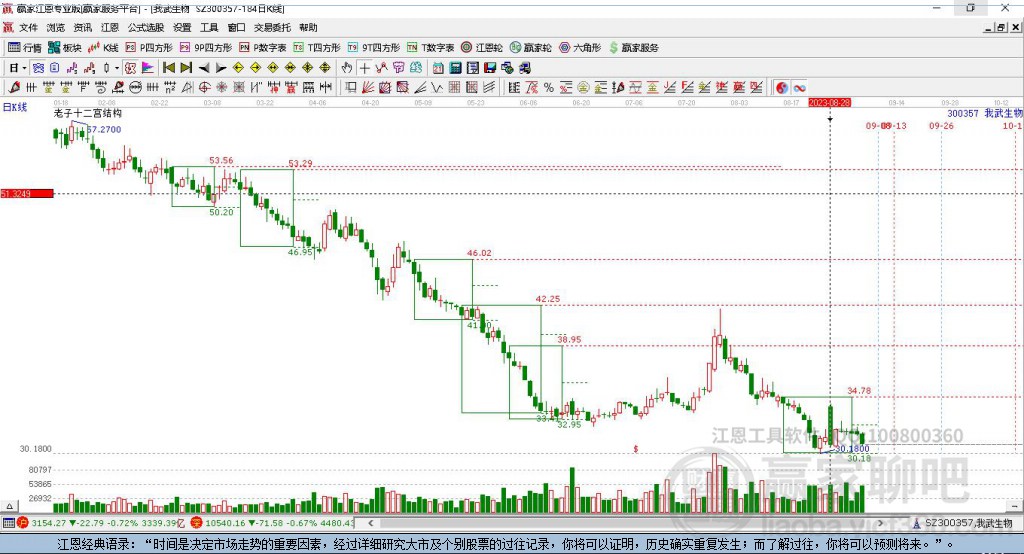Click the rectangle box drawing tool

[x=351, y=88]
